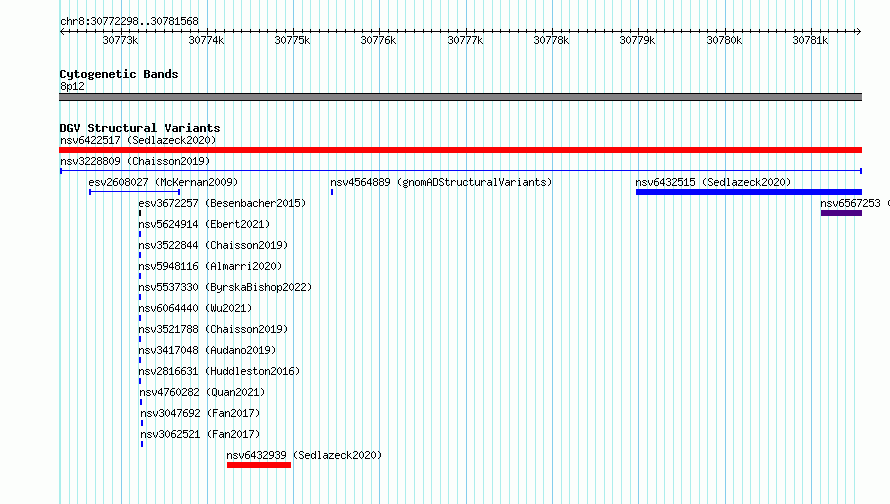This screenshot has width=890, height=504.
Task: Open the nsv3228809 (Chaisson2019) label
Action: click(135, 161)
